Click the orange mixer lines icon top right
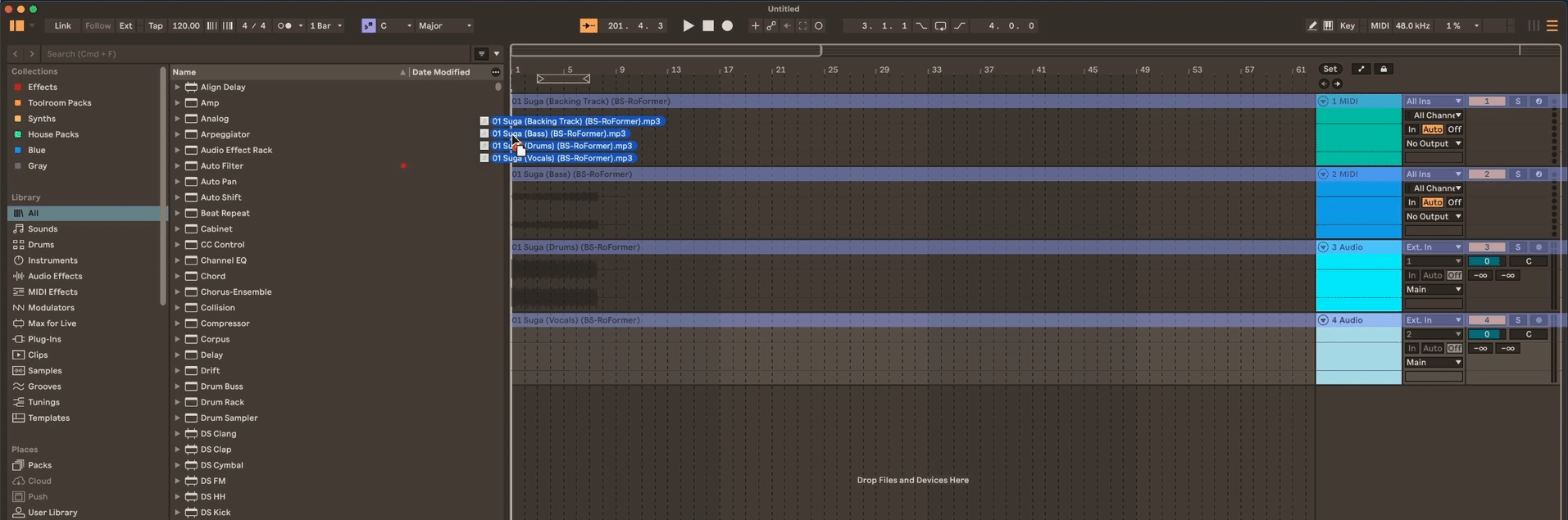This screenshot has height=520, width=1568. [1552, 26]
